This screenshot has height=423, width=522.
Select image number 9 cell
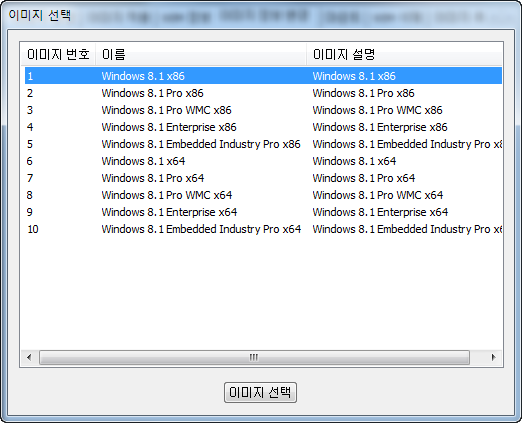tap(30, 212)
